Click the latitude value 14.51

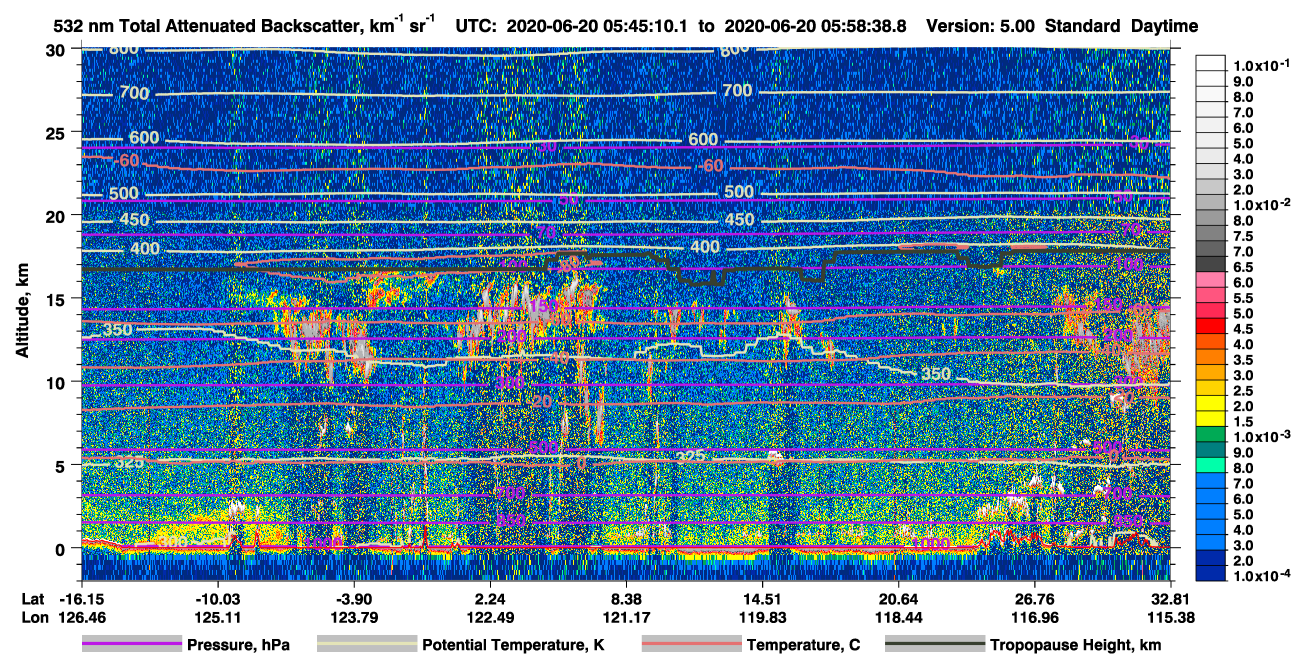[762, 598]
